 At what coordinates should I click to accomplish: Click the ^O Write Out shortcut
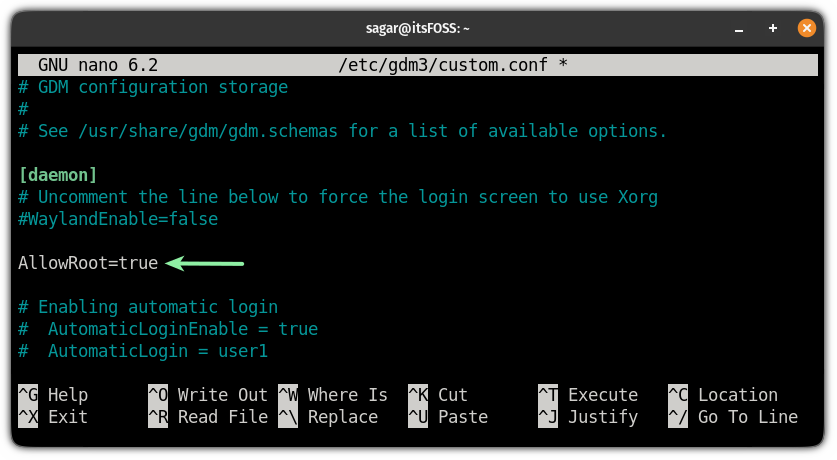pos(208,395)
